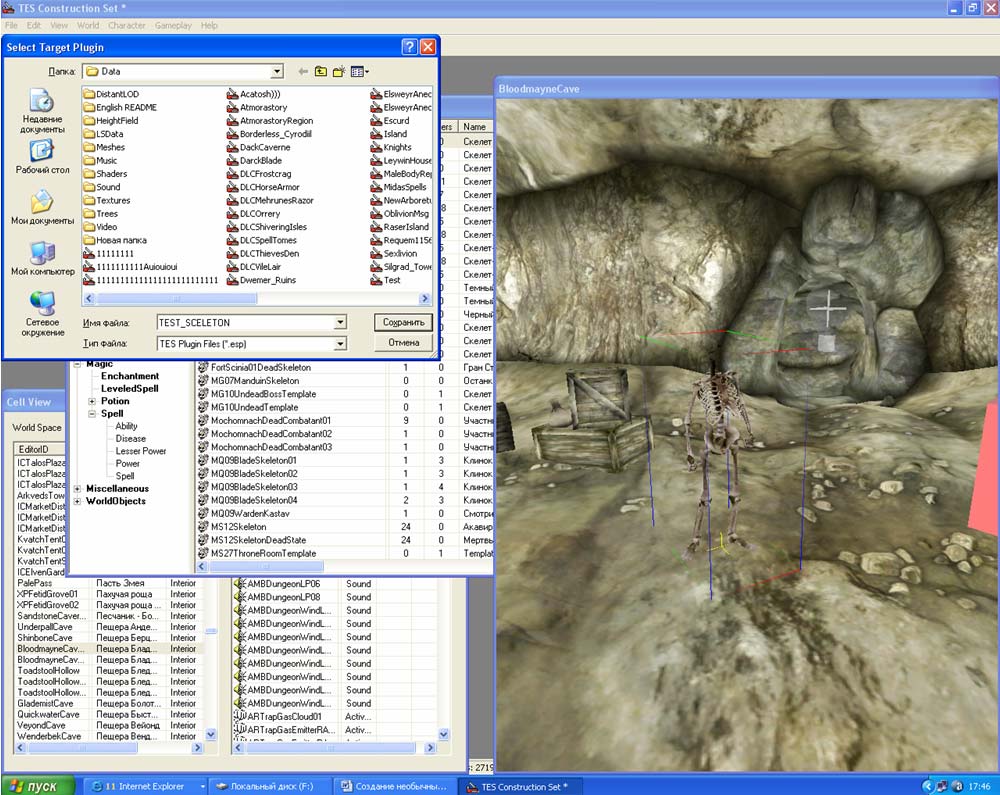
Task: Select the PalePass cell row
Action: 108,583
